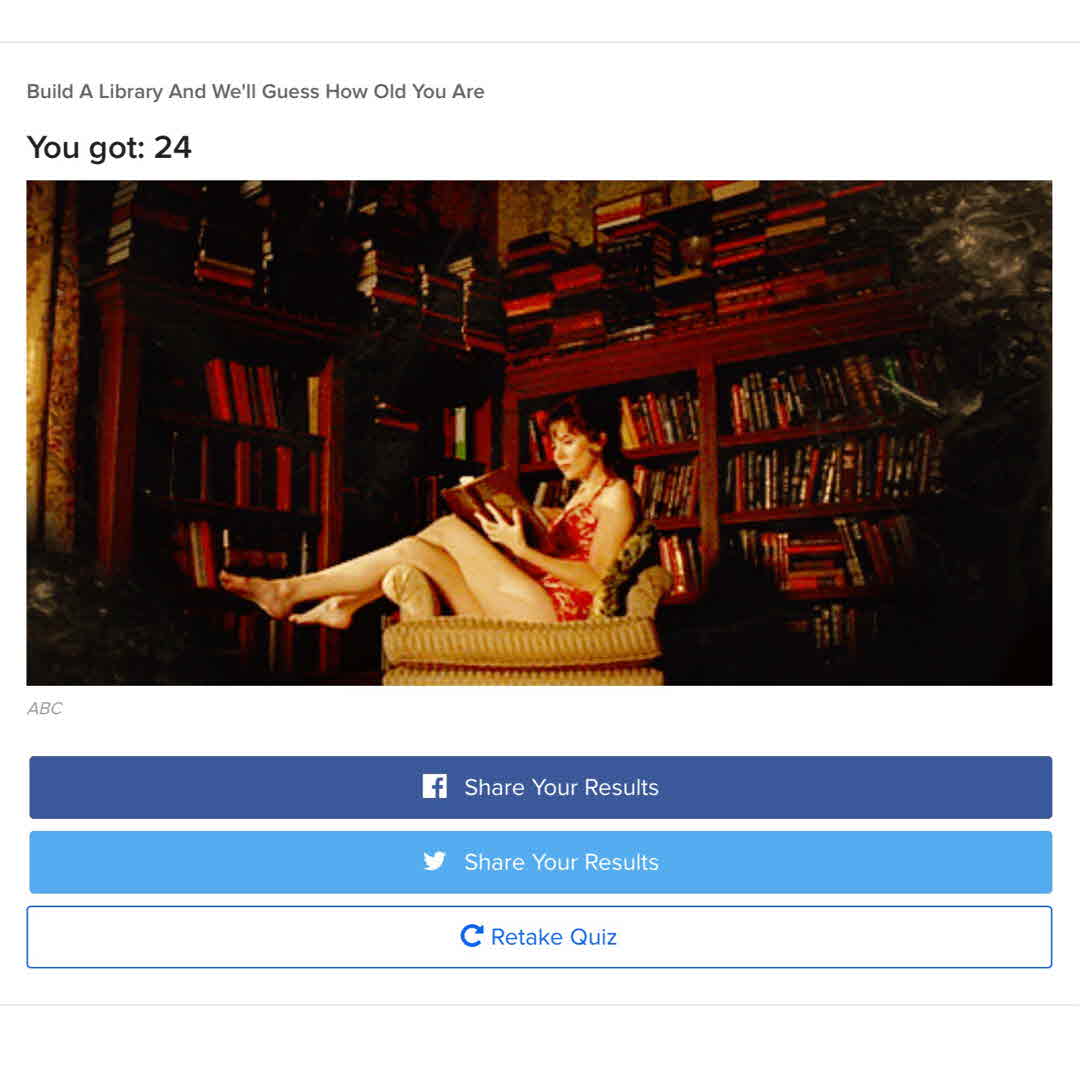Click the circular retake arrow icon
The image size is (1080, 1080).
pos(472,936)
